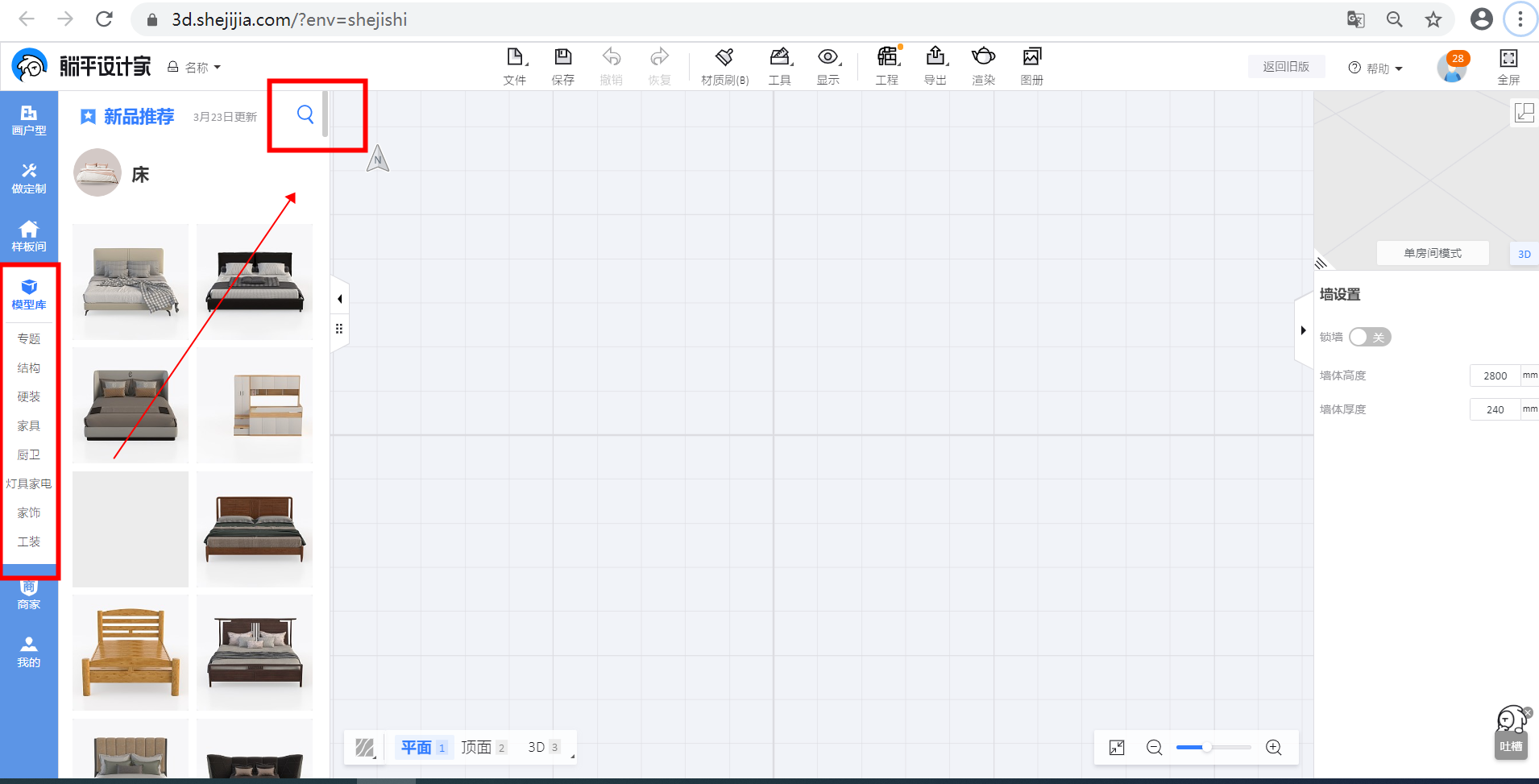This screenshot has width=1539, height=784.
Task: Select the 厨卫 category
Action: point(29,454)
